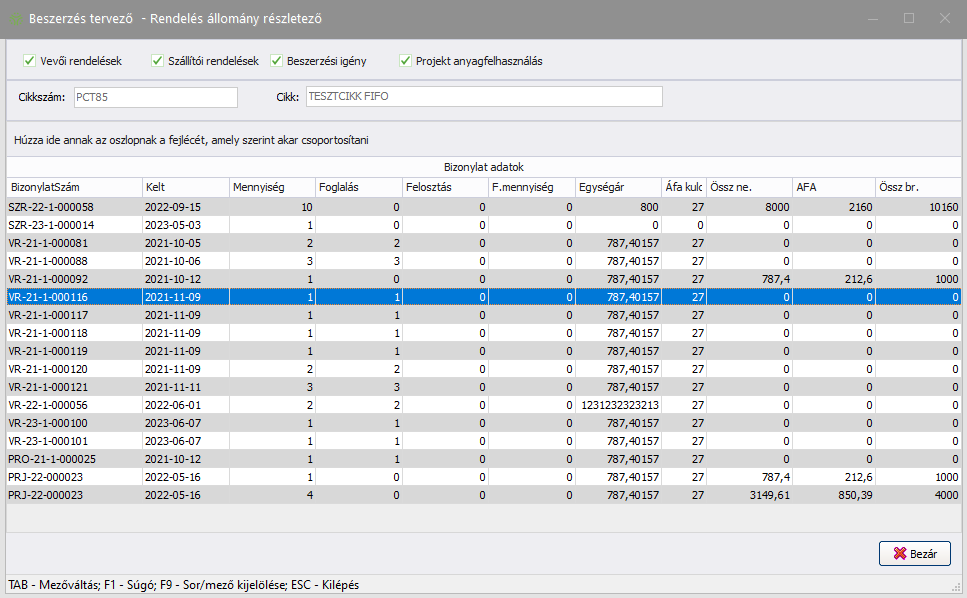Toggle Szállítói rendelések checkbox
Screen dimensions: 967x598
pyautogui.click(x=158, y=61)
